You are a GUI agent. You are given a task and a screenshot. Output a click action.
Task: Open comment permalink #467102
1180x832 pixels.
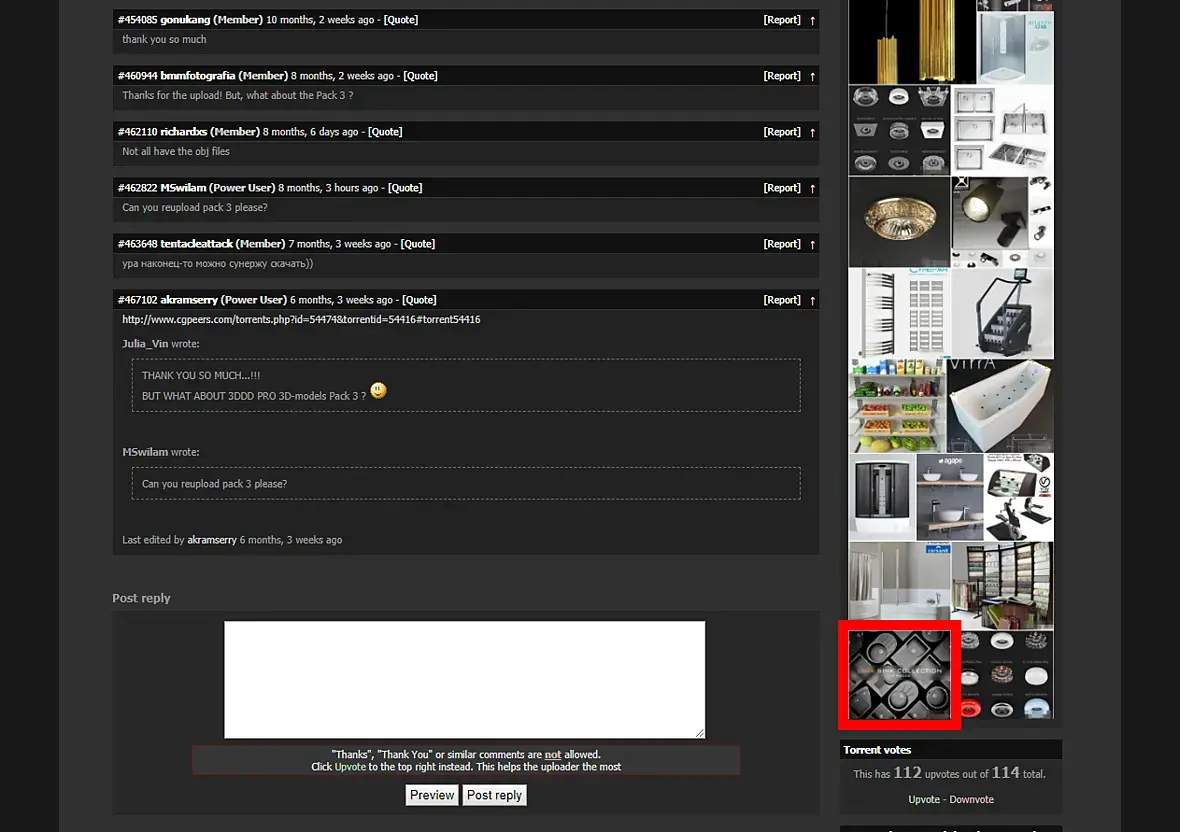tap(138, 299)
